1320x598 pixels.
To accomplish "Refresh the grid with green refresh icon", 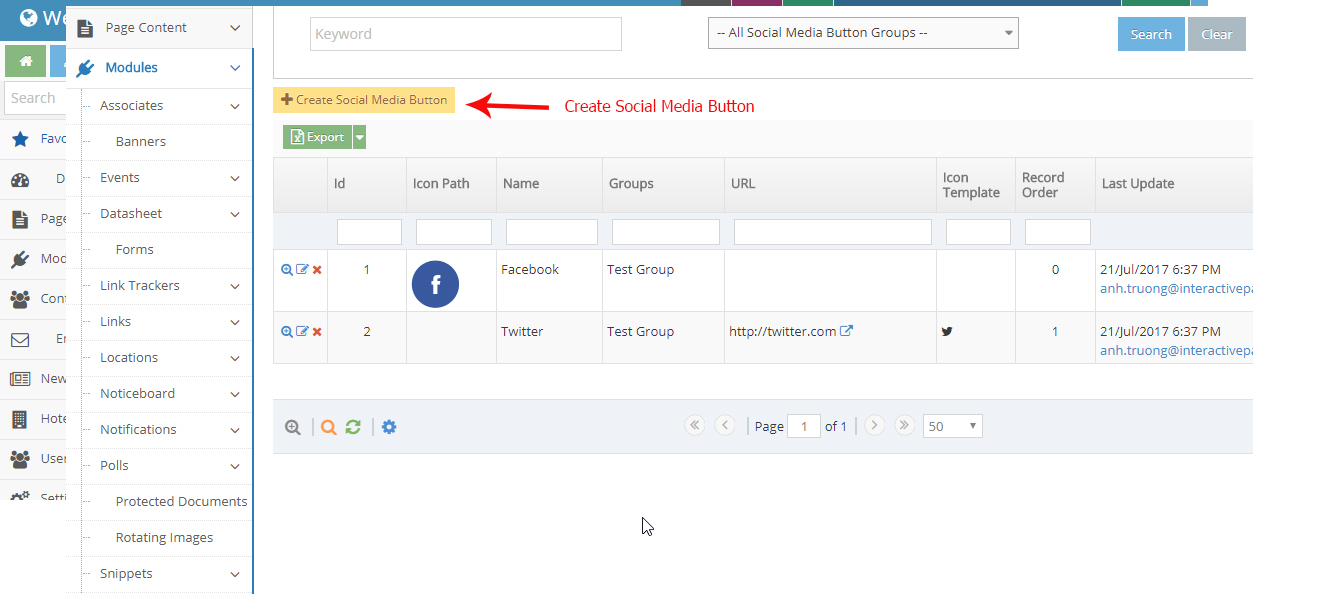I will pyautogui.click(x=353, y=426).
